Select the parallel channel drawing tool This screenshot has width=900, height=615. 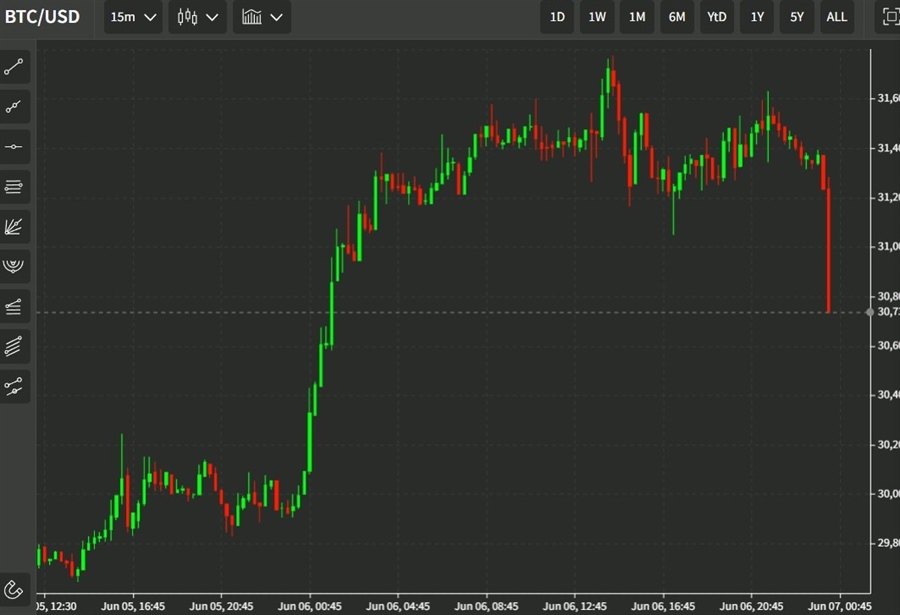[x=14, y=346]
